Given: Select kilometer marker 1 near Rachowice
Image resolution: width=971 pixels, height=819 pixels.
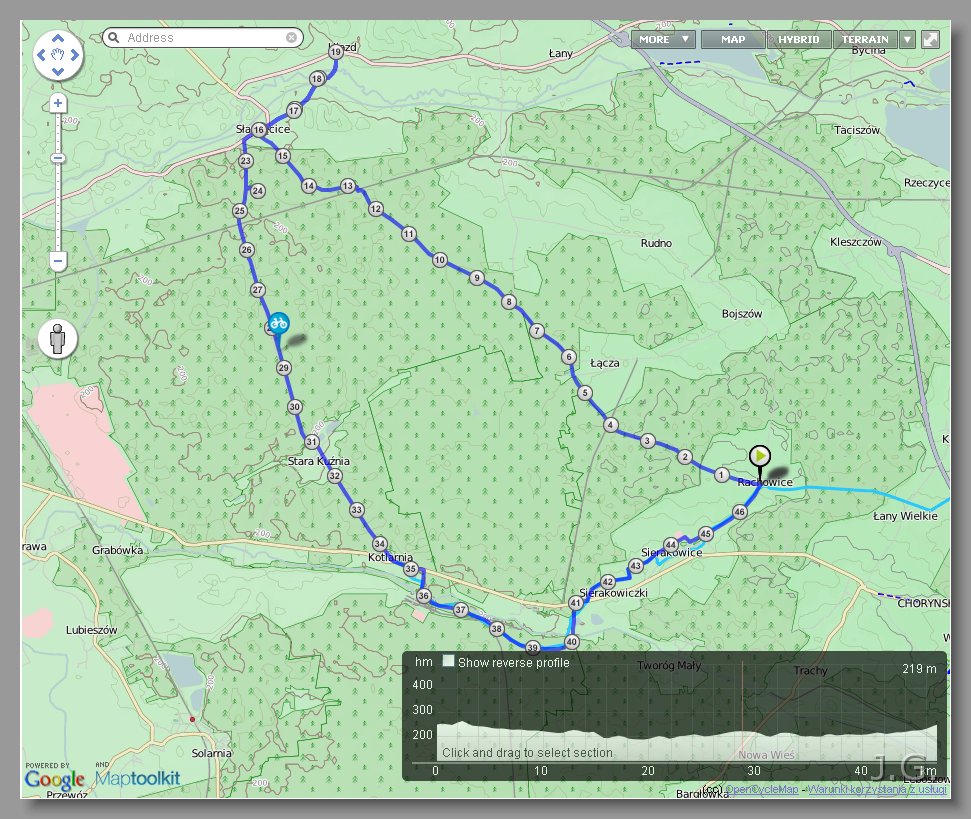Looking at the screenshot, I should tap(721, 475).
